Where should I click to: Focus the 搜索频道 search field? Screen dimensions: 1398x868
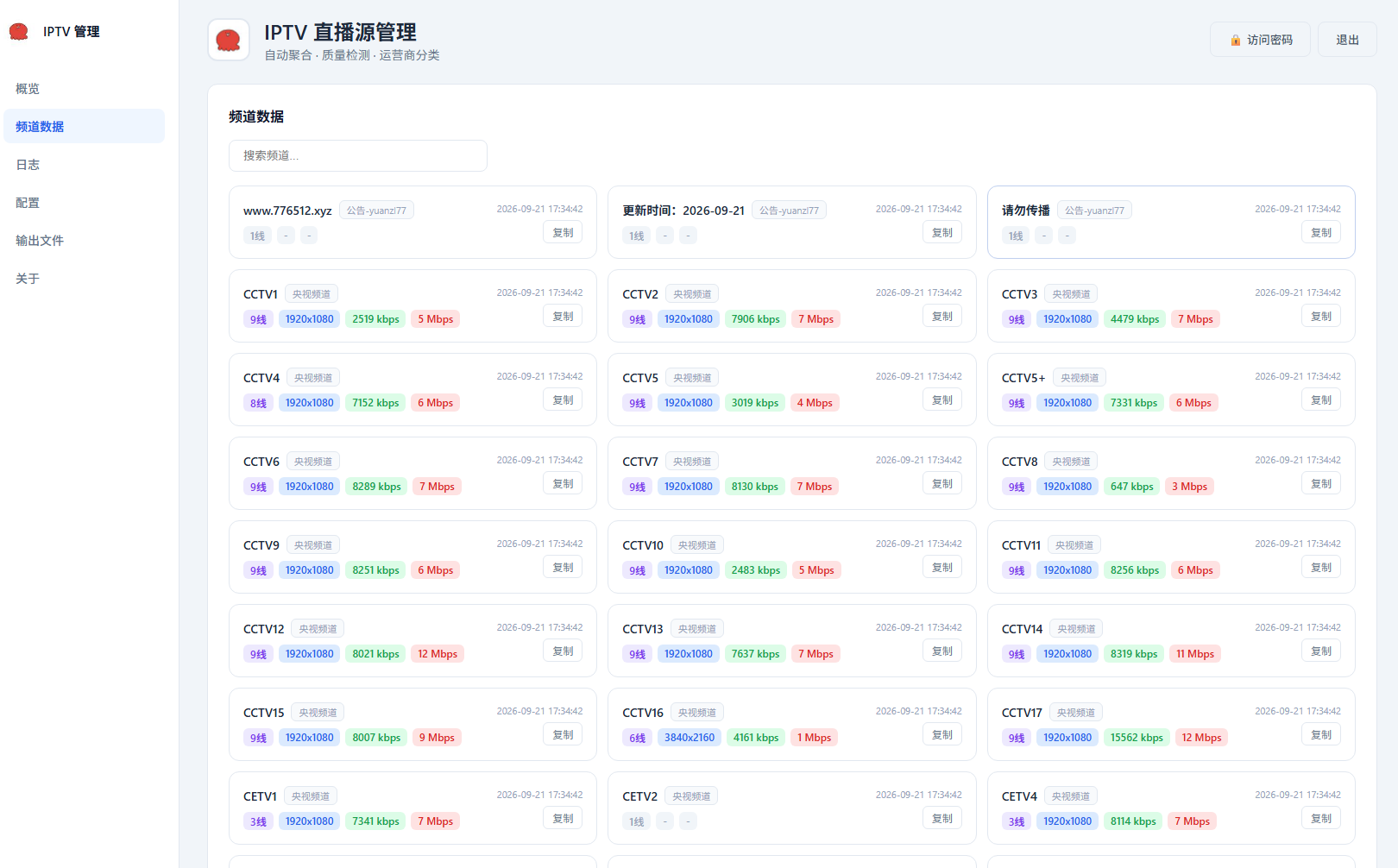(358, 155)
